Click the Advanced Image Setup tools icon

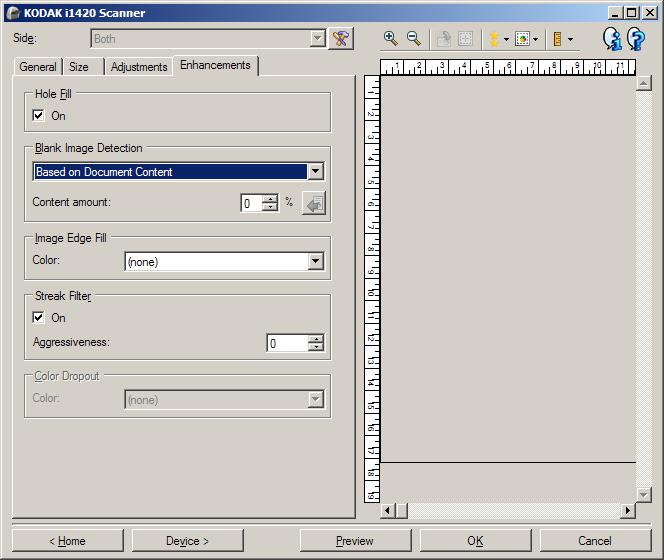(341, 39)
